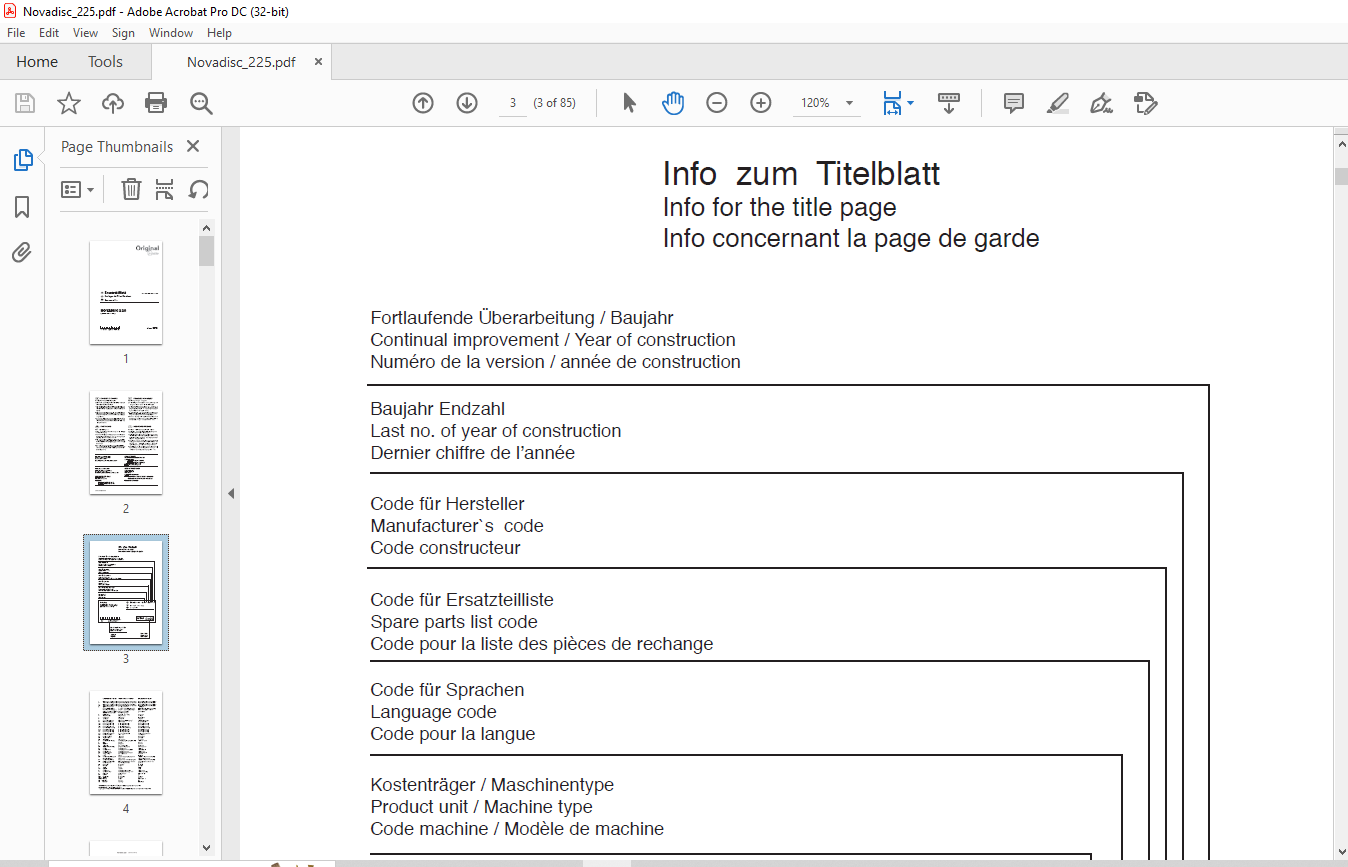Zoom in with plus icon
This screenshot has width=1348, height=867.
pyautogui.click(x=761, y=103)
